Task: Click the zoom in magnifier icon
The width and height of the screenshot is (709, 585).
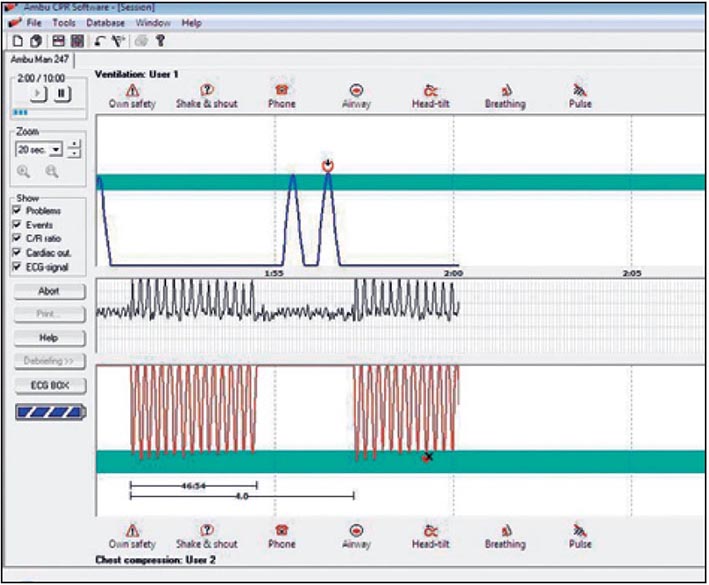Action: tap(24, 171)
